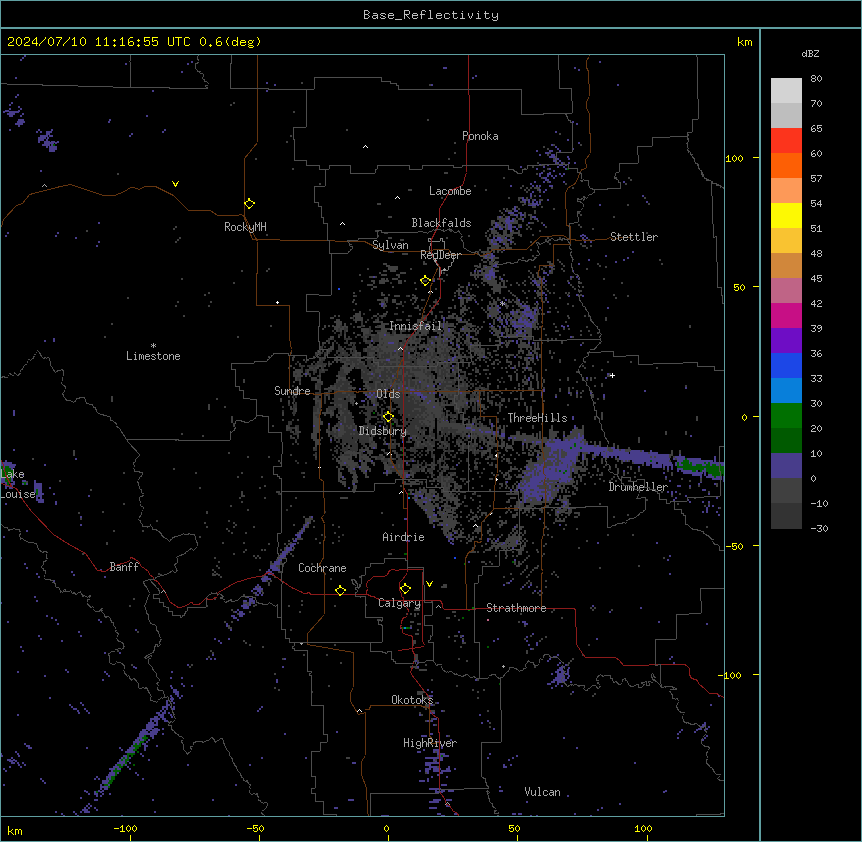Select the 42 dBZ magenta color swatch
Image resolution: width=862 pixels, height=842 pixels.
pyautogui.click(x=786, y=315)
